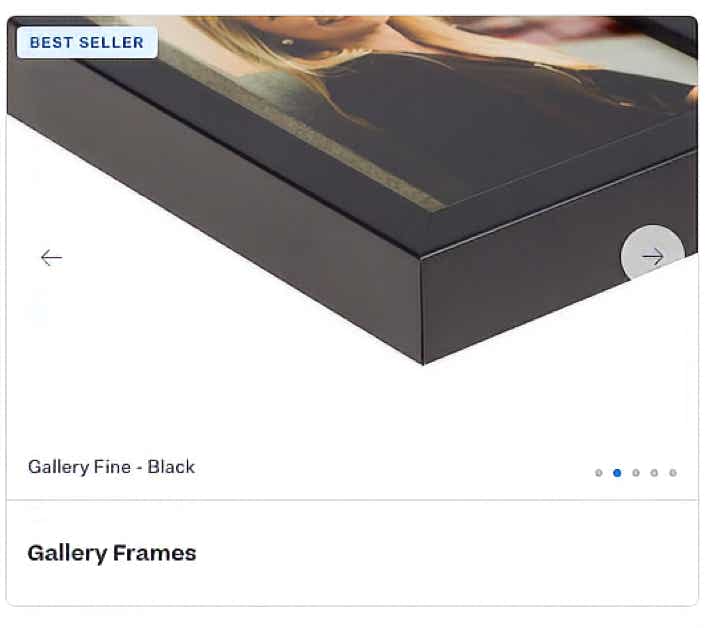Click the word Frames in the heading

point(154,553)
